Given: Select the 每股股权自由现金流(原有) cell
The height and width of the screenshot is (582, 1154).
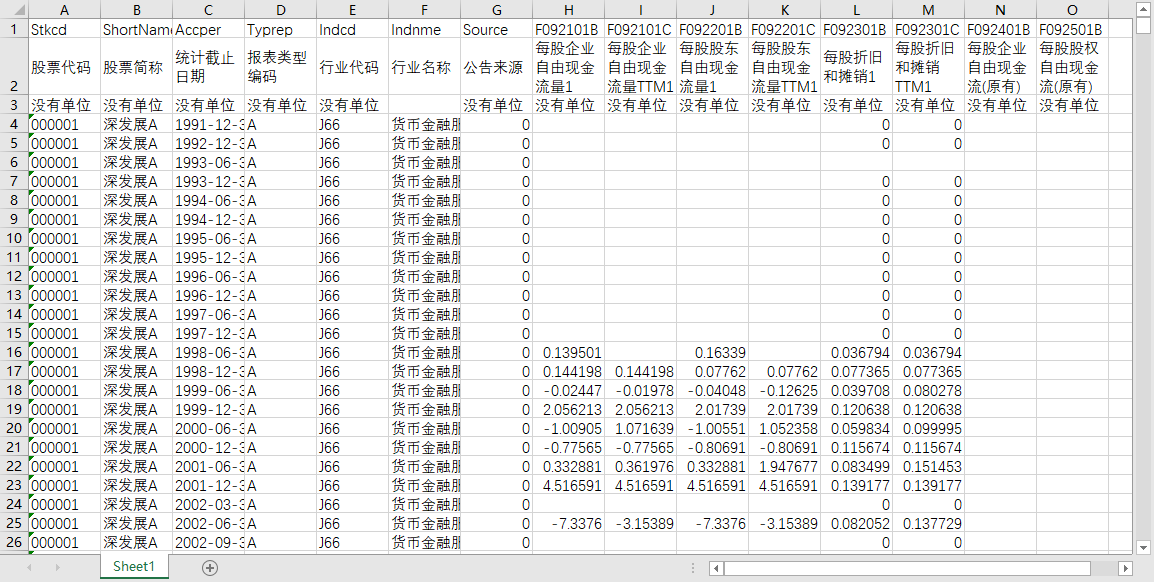Looking at the screenshot, I should coord(1072,67).
